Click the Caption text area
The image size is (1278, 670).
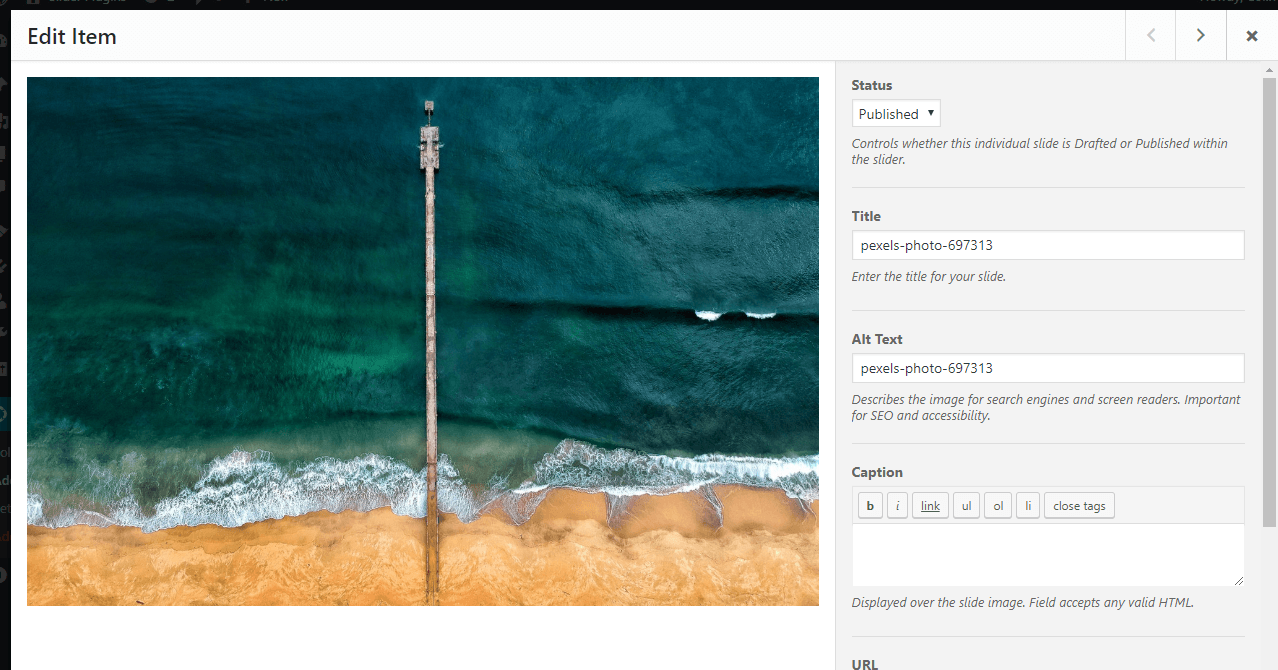click(x=1048, y=555)
